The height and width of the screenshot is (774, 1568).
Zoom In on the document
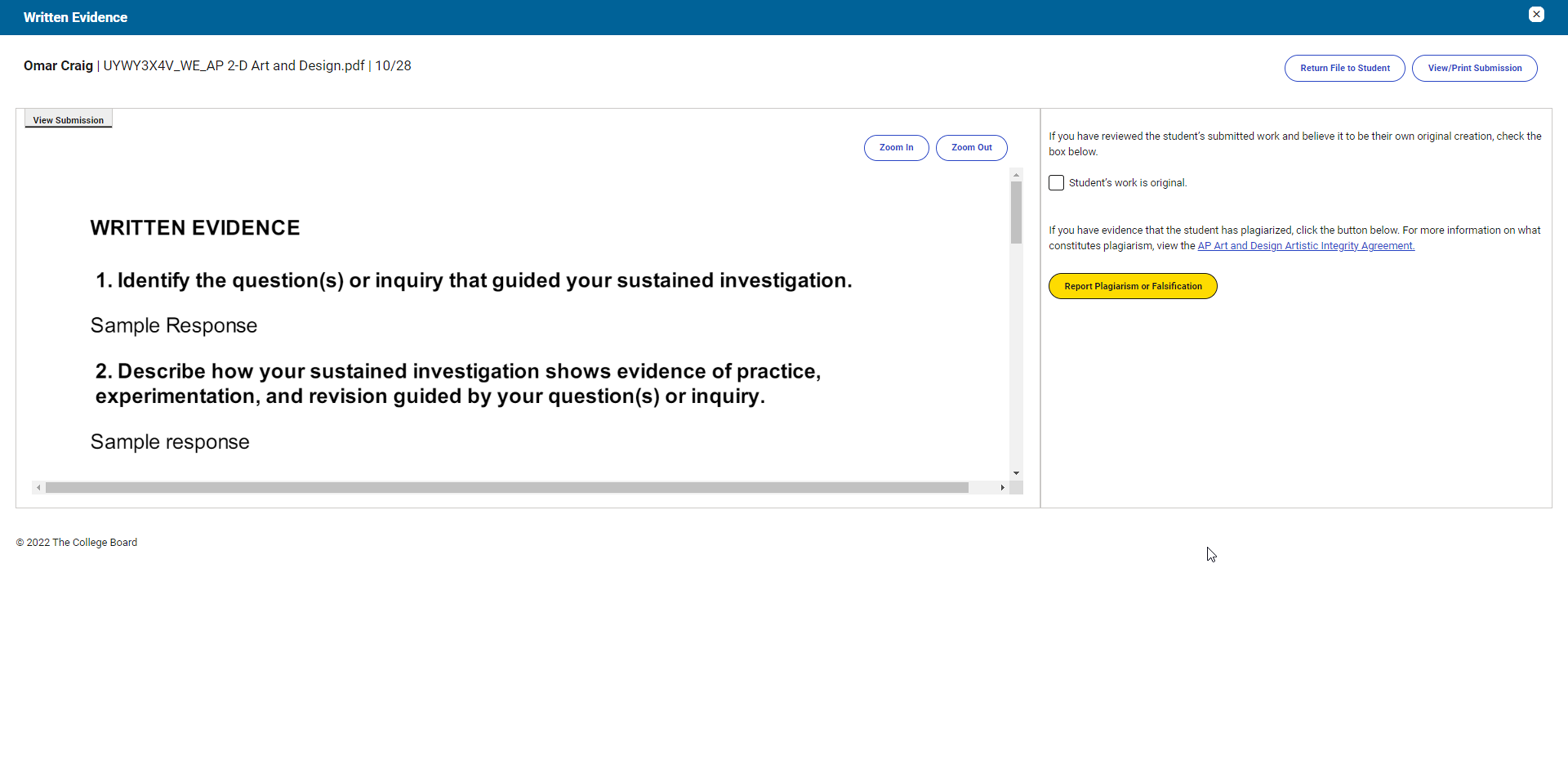click(x=896, y=147)
